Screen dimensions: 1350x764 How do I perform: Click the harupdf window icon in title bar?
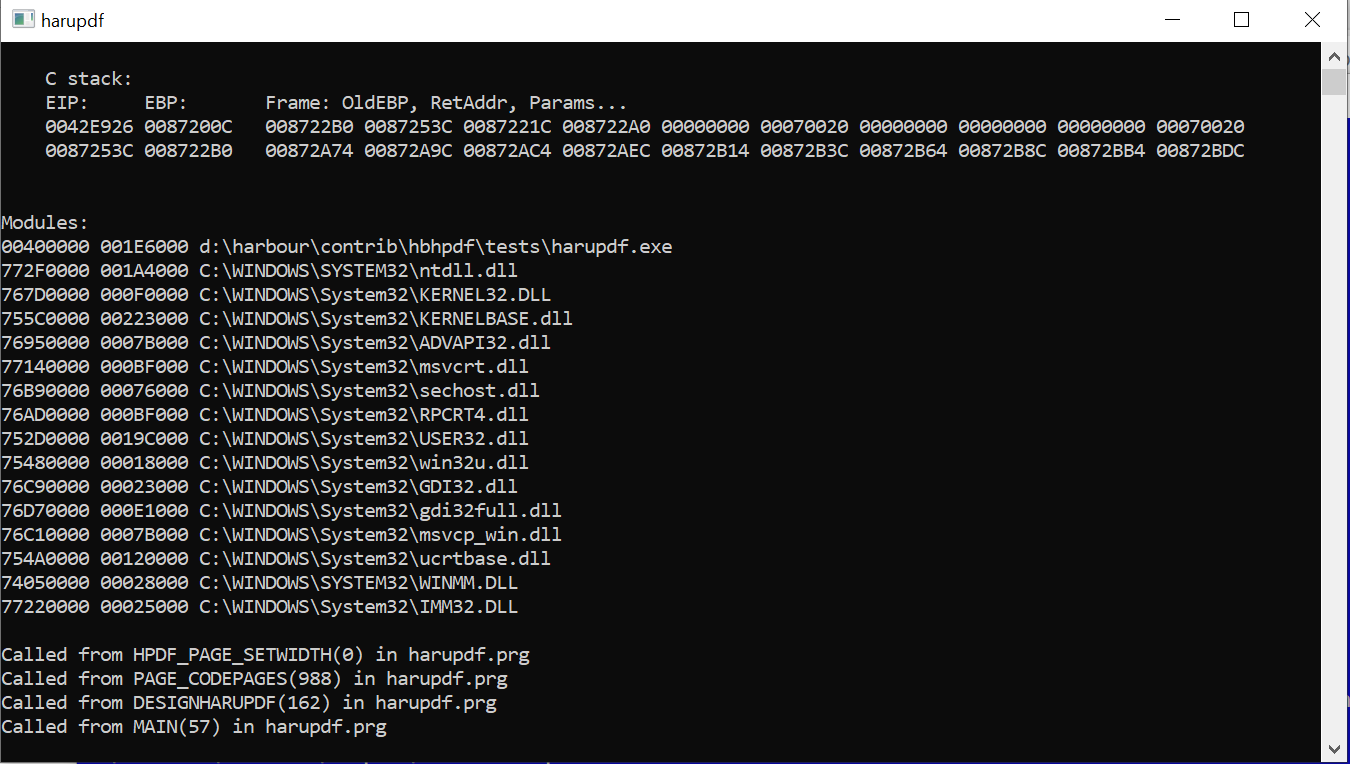coord(22,20)
